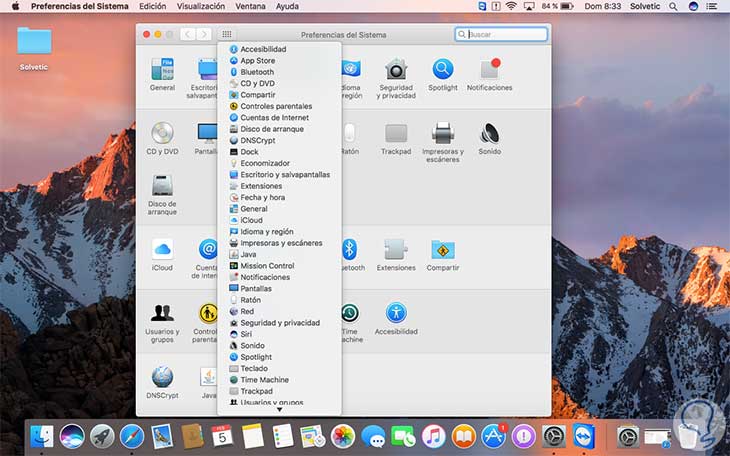This screenshot has height=456, width=730.
Task: Open the Ayuda menu
Action: tap(287, 6)
